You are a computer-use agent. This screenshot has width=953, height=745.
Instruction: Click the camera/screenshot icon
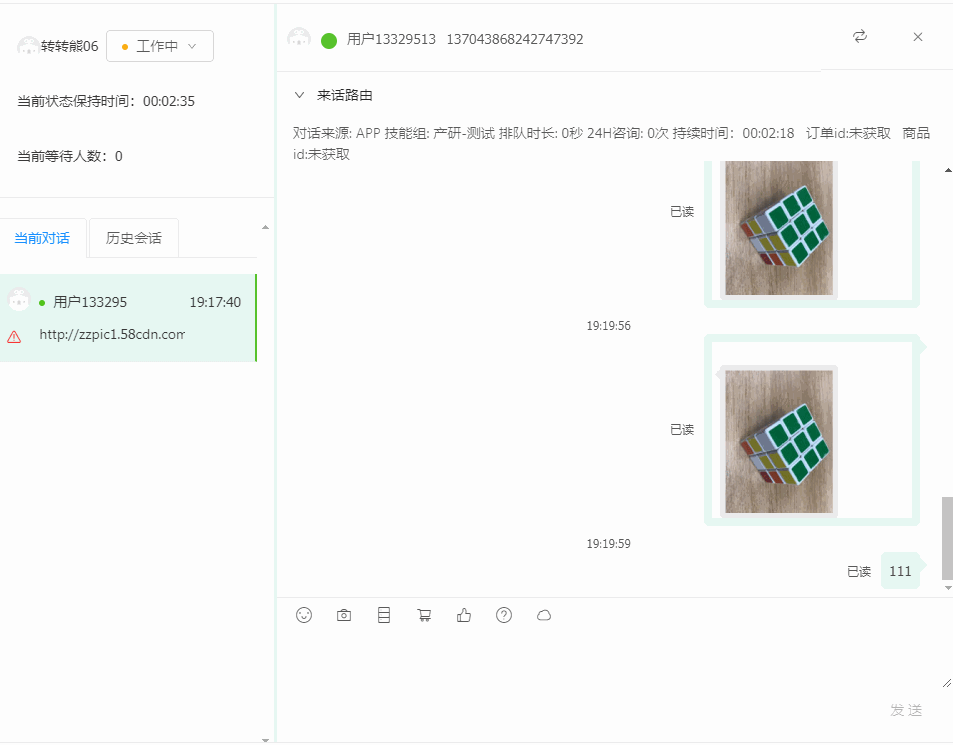(343, 615)
